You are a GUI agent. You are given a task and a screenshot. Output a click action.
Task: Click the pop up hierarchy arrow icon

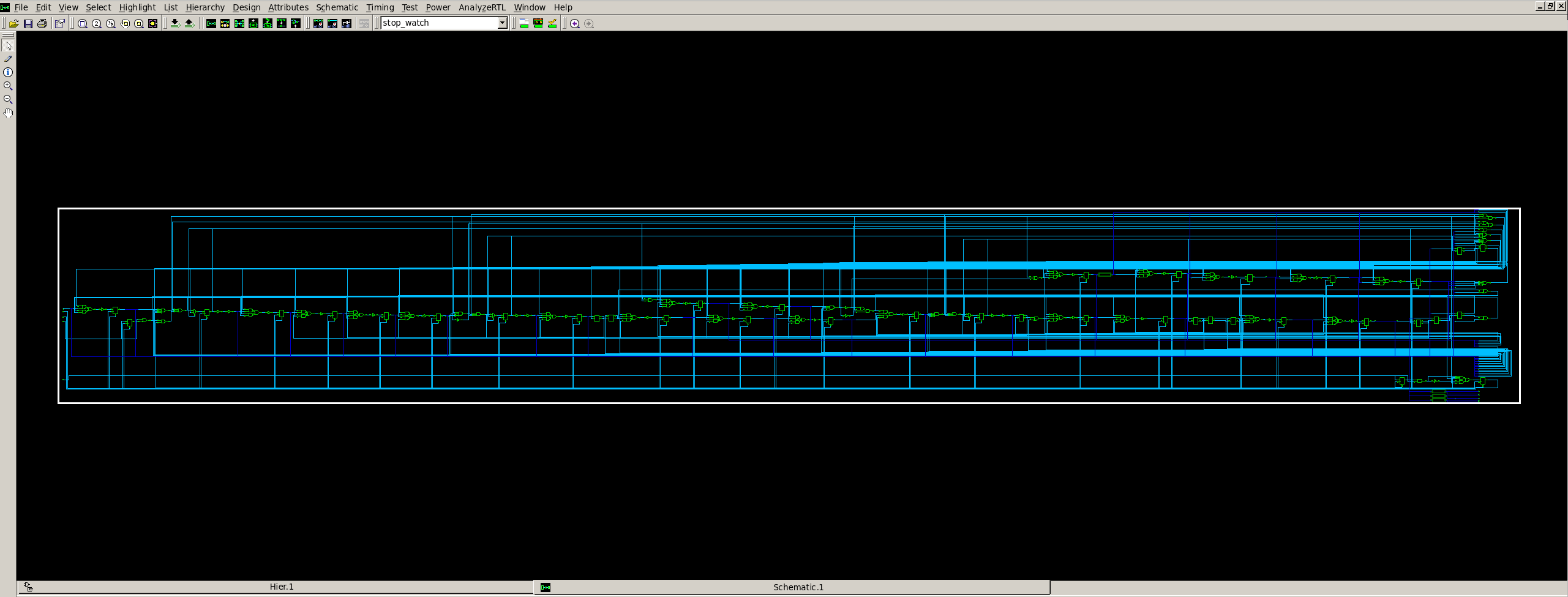[189, 23]
